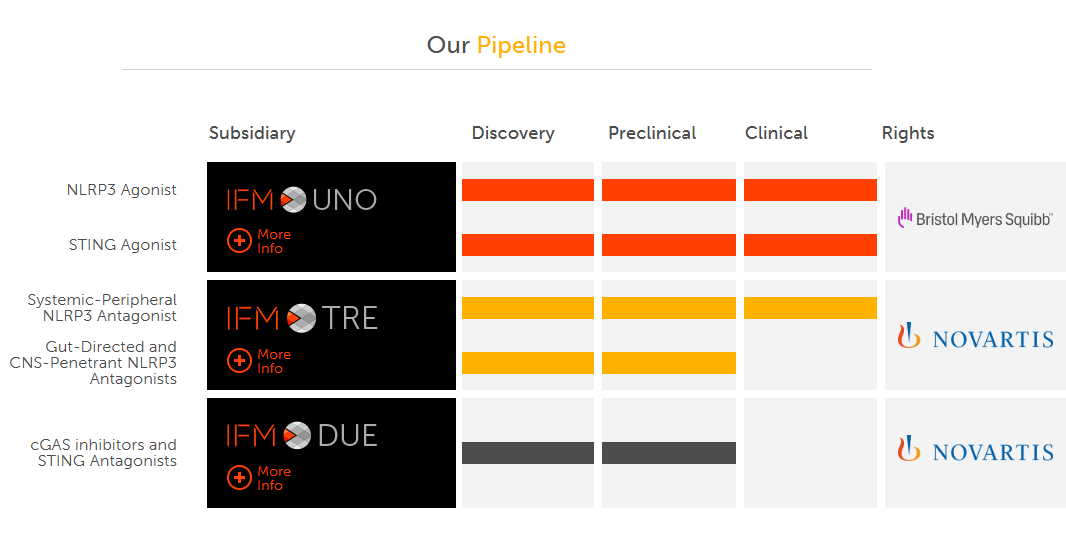
Task: Click the IFM TRE logo
Action: pos(301,318)
